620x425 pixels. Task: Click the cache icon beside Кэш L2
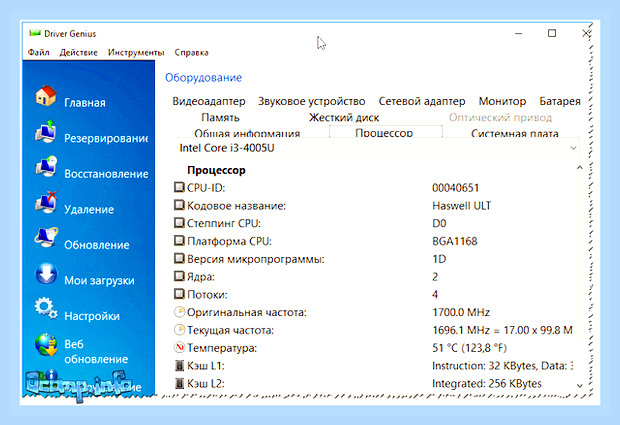[179, 383]
